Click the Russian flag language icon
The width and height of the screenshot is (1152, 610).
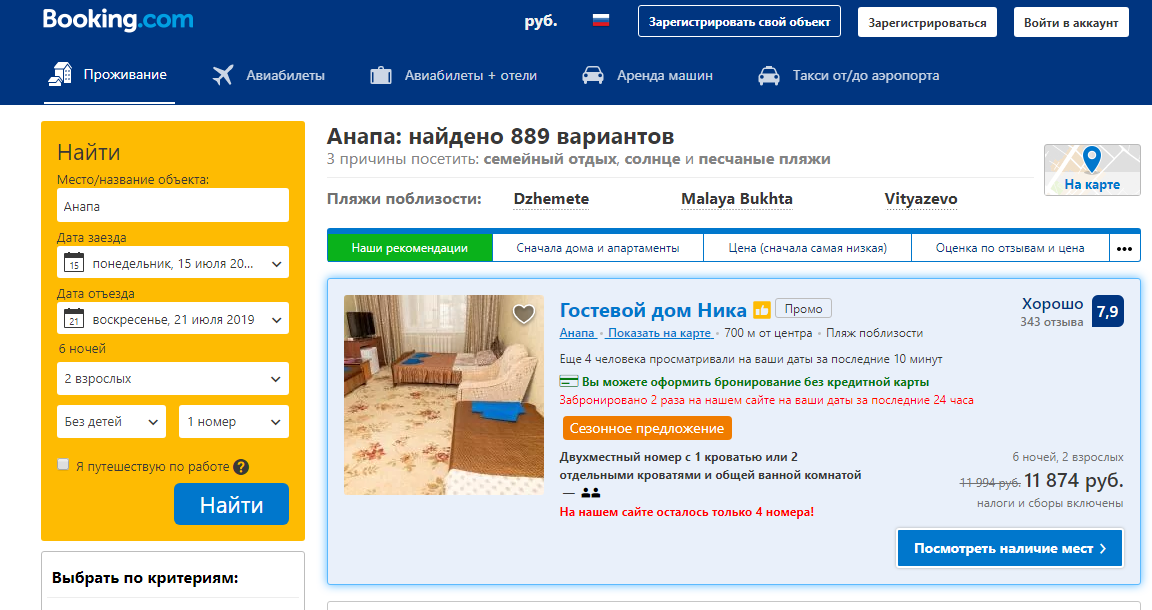pyautogui.click(x=601, y=21)
